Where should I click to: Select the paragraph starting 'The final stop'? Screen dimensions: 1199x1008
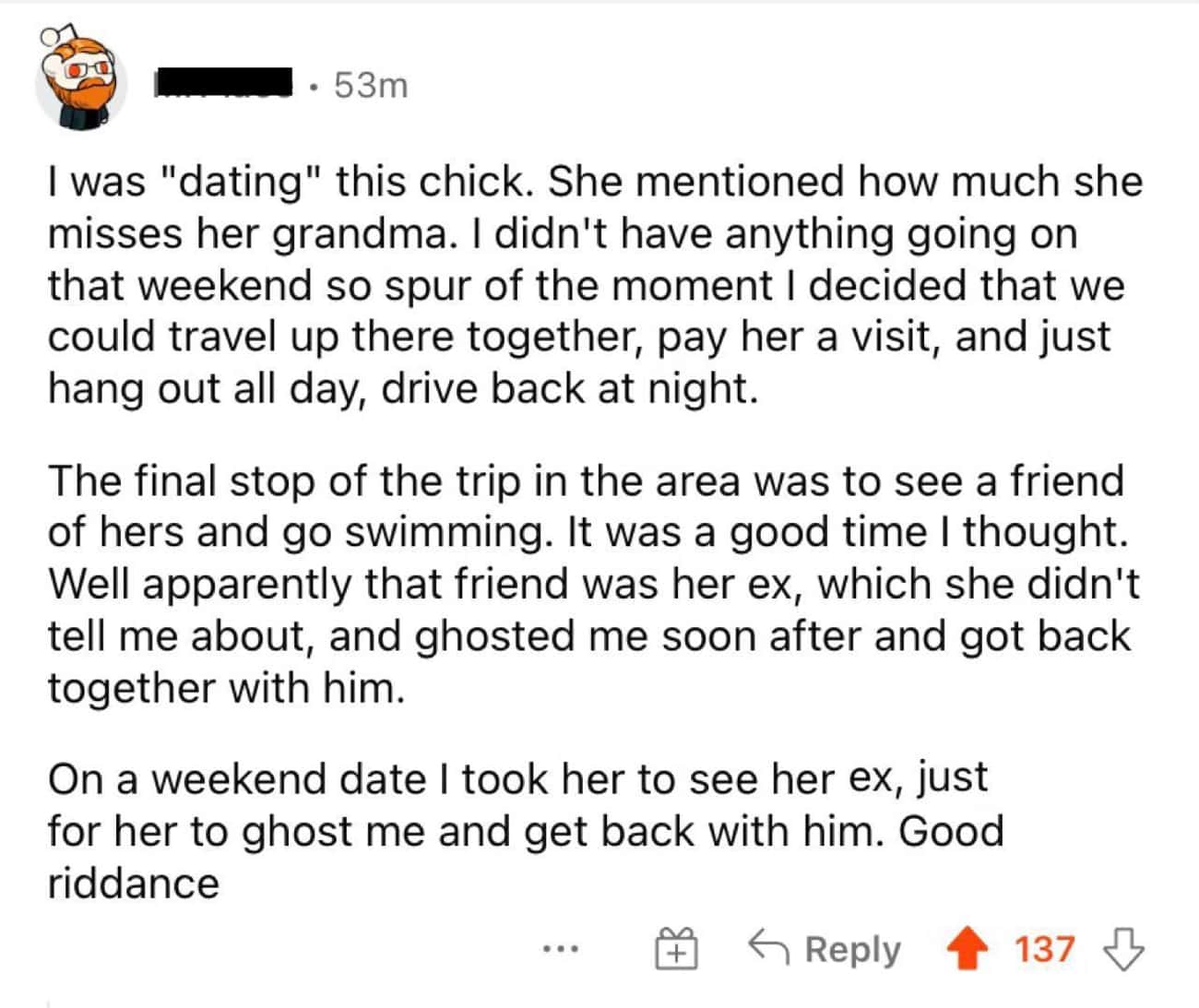click(593, 585)
